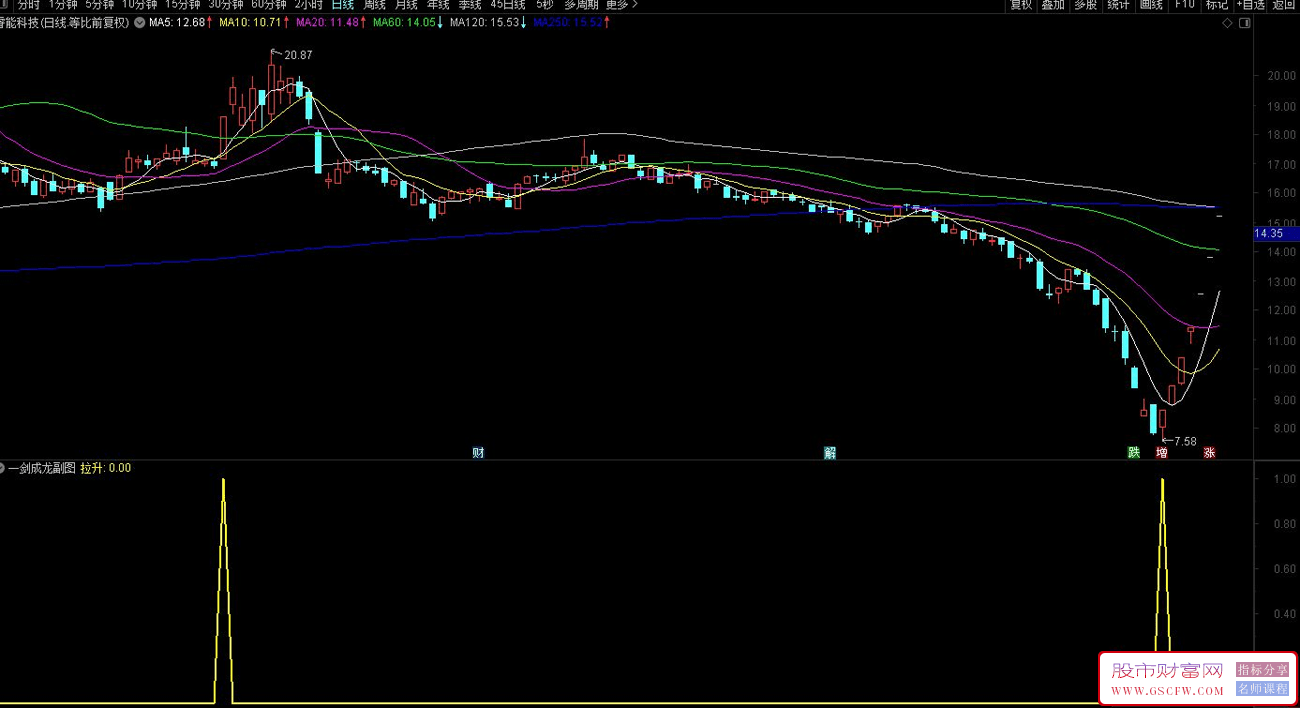1300x708 pixels.
Task: Open the 统计 statistics button
Action: click(1118, 4)
